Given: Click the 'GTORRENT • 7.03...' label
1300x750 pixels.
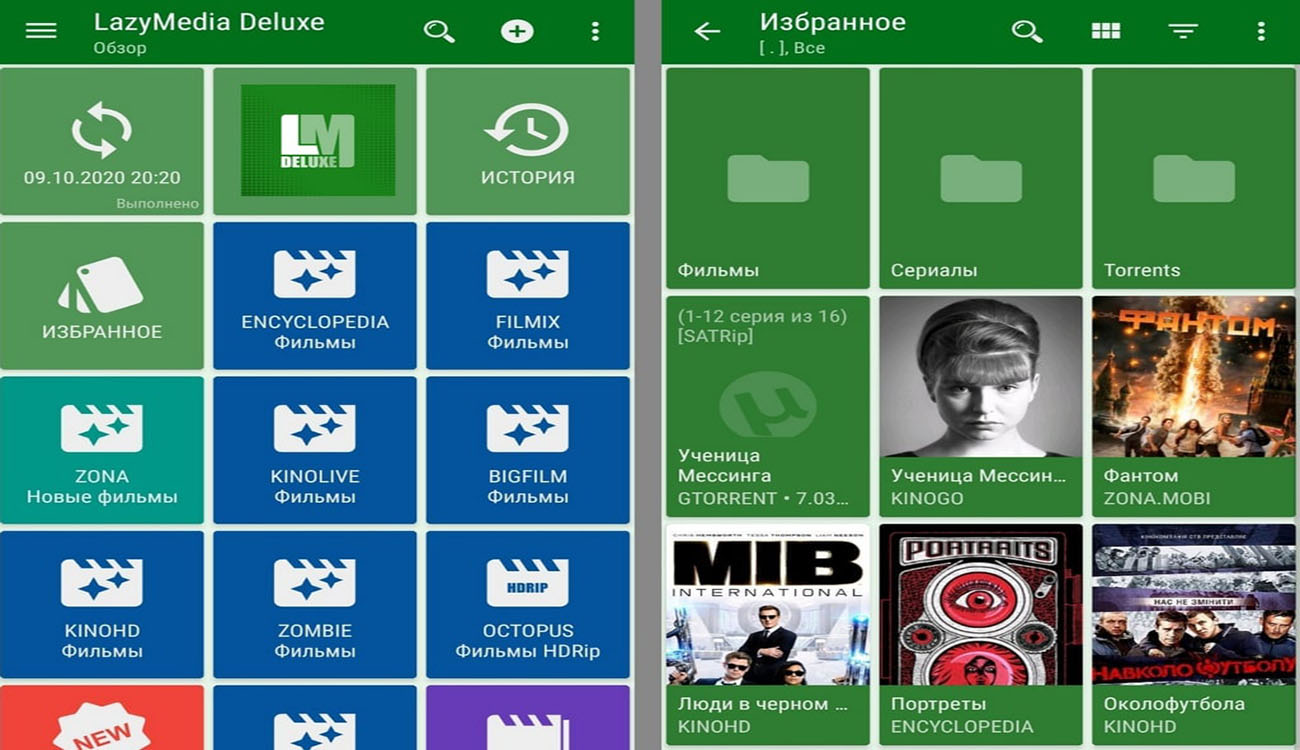Looking at the screenshot, I should pos(765,498).
